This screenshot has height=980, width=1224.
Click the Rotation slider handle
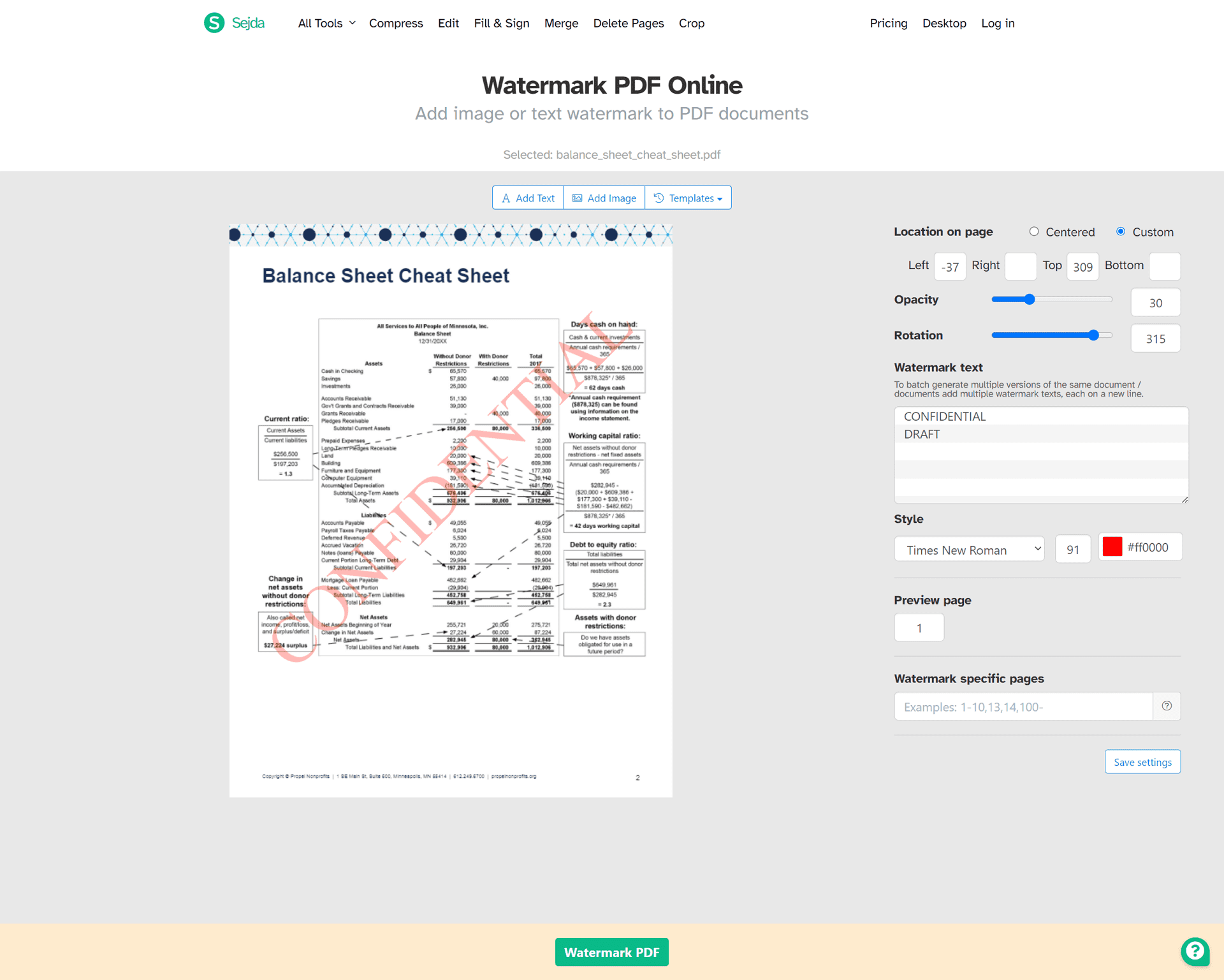pyautogui.click(x=1094, y=335)
